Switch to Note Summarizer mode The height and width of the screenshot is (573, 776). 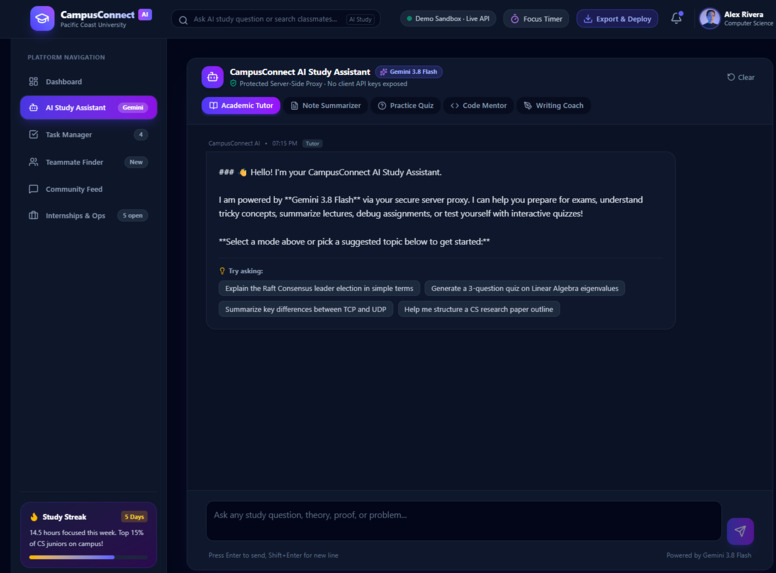tap(326, 105)
